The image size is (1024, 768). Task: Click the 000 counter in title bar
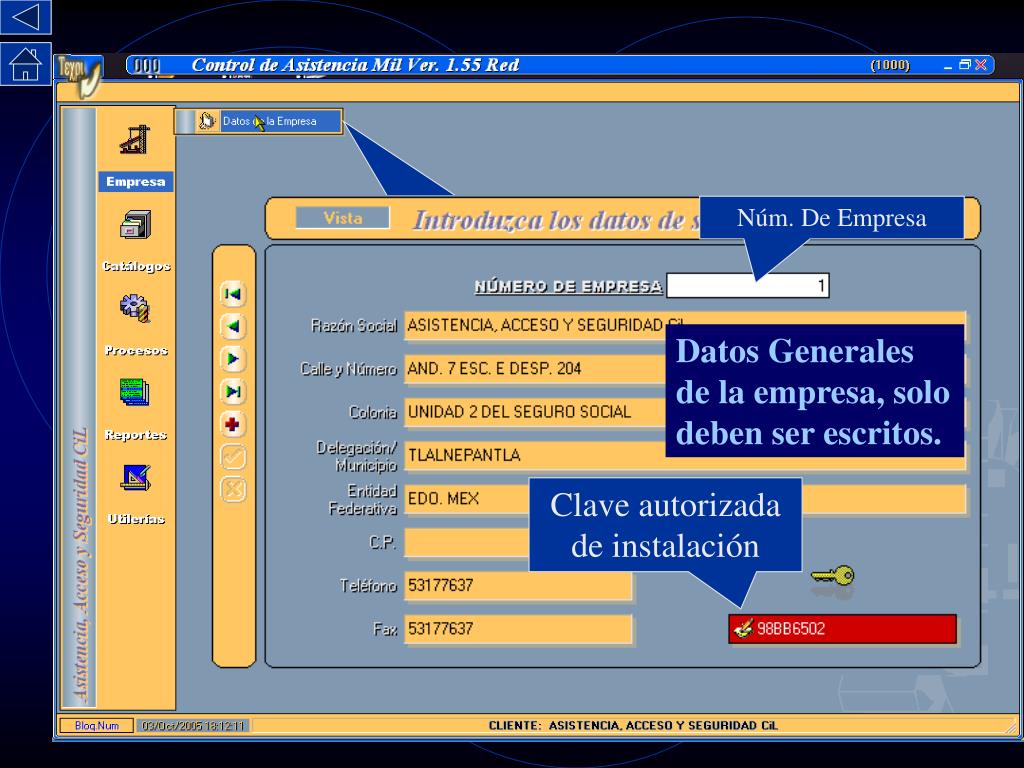click(147, 65)
